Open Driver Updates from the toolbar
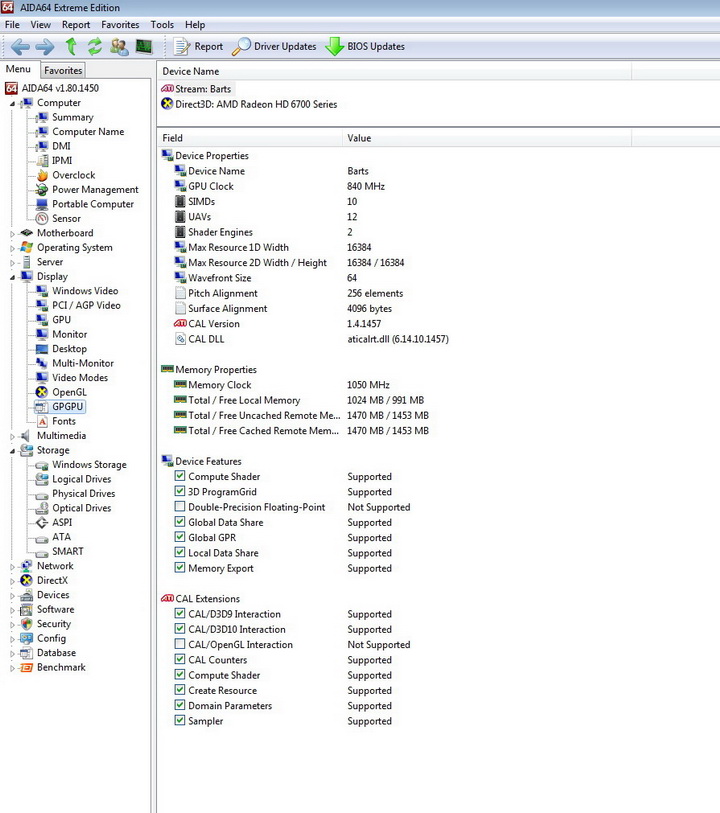This screenshot has width=720, height=813. tap(274, 47)
